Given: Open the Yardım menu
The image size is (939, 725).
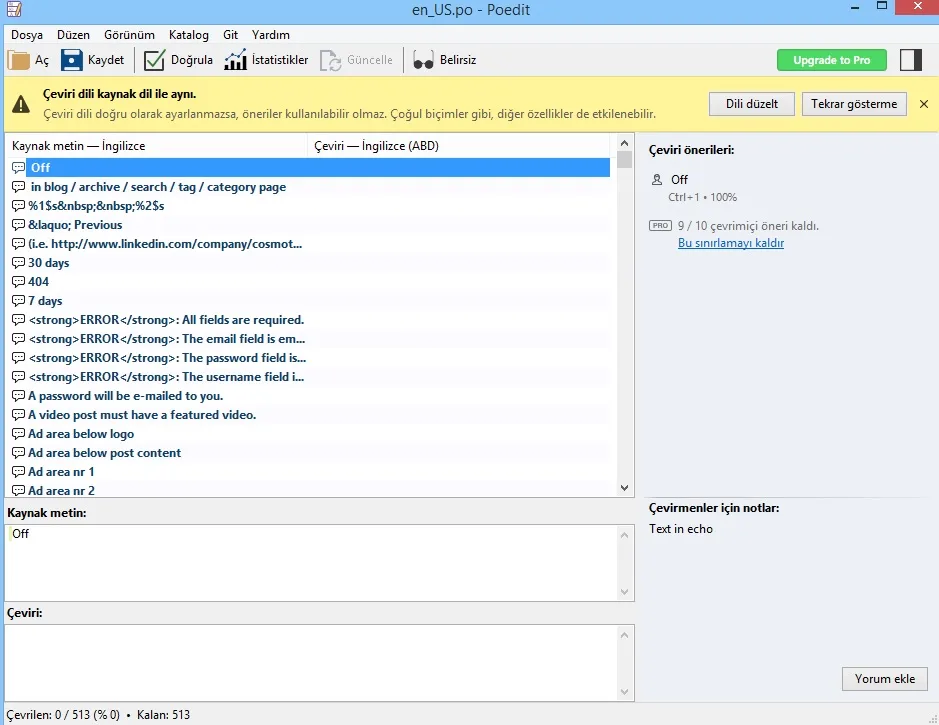Looking at the screenshot, I should [x=271, y=35].
